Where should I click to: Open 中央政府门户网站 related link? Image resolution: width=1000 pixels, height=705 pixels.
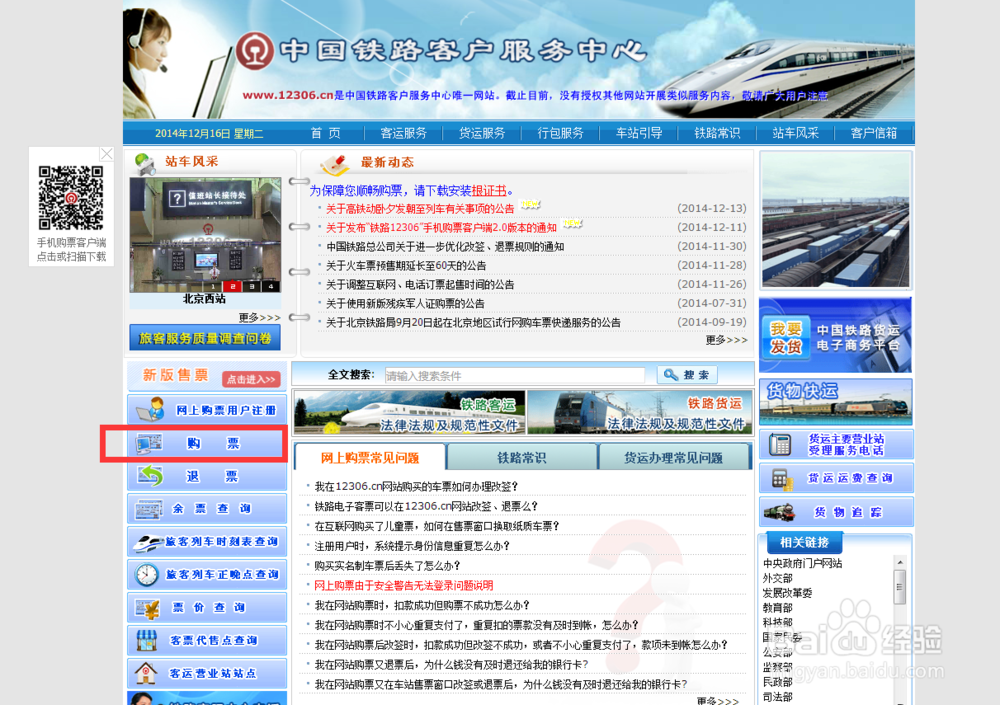coord(802,563)
